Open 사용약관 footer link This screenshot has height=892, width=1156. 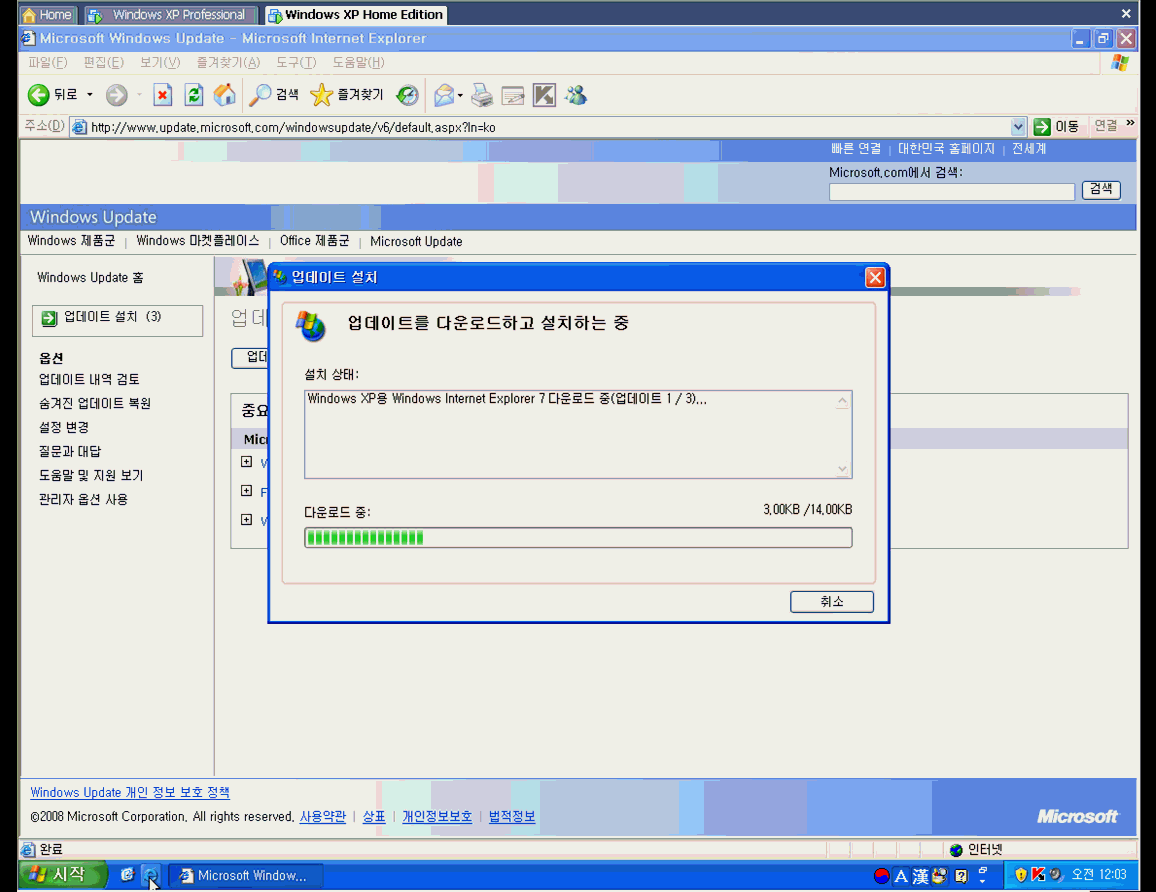pos(322,816)
